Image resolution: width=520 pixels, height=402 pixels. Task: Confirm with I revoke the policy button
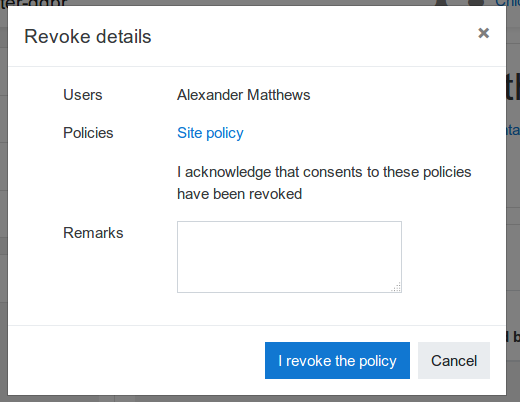pyautogui.click(x=337, y=360)
